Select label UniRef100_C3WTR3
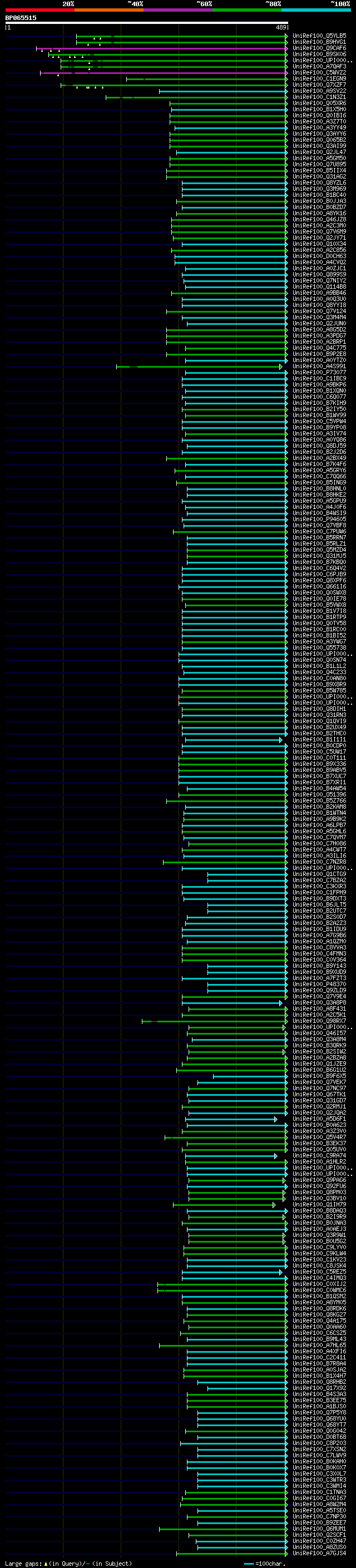 pyautogui.click(x=319, y=1480)
